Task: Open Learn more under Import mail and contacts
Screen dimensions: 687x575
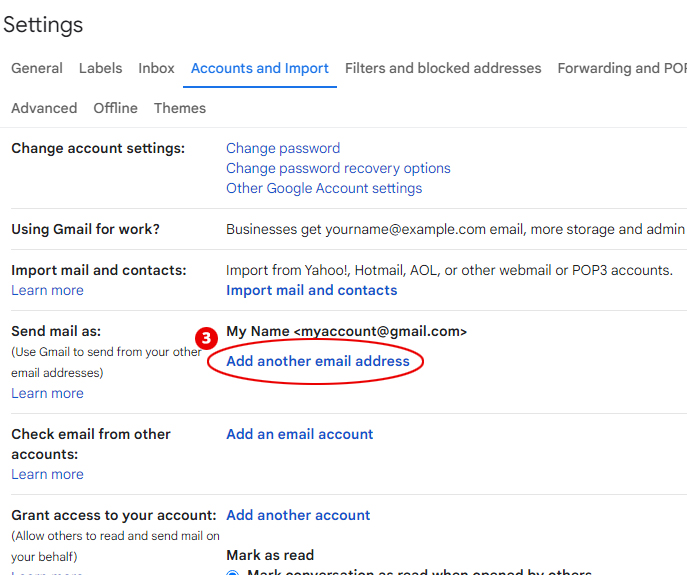Action: coord(47,290)
